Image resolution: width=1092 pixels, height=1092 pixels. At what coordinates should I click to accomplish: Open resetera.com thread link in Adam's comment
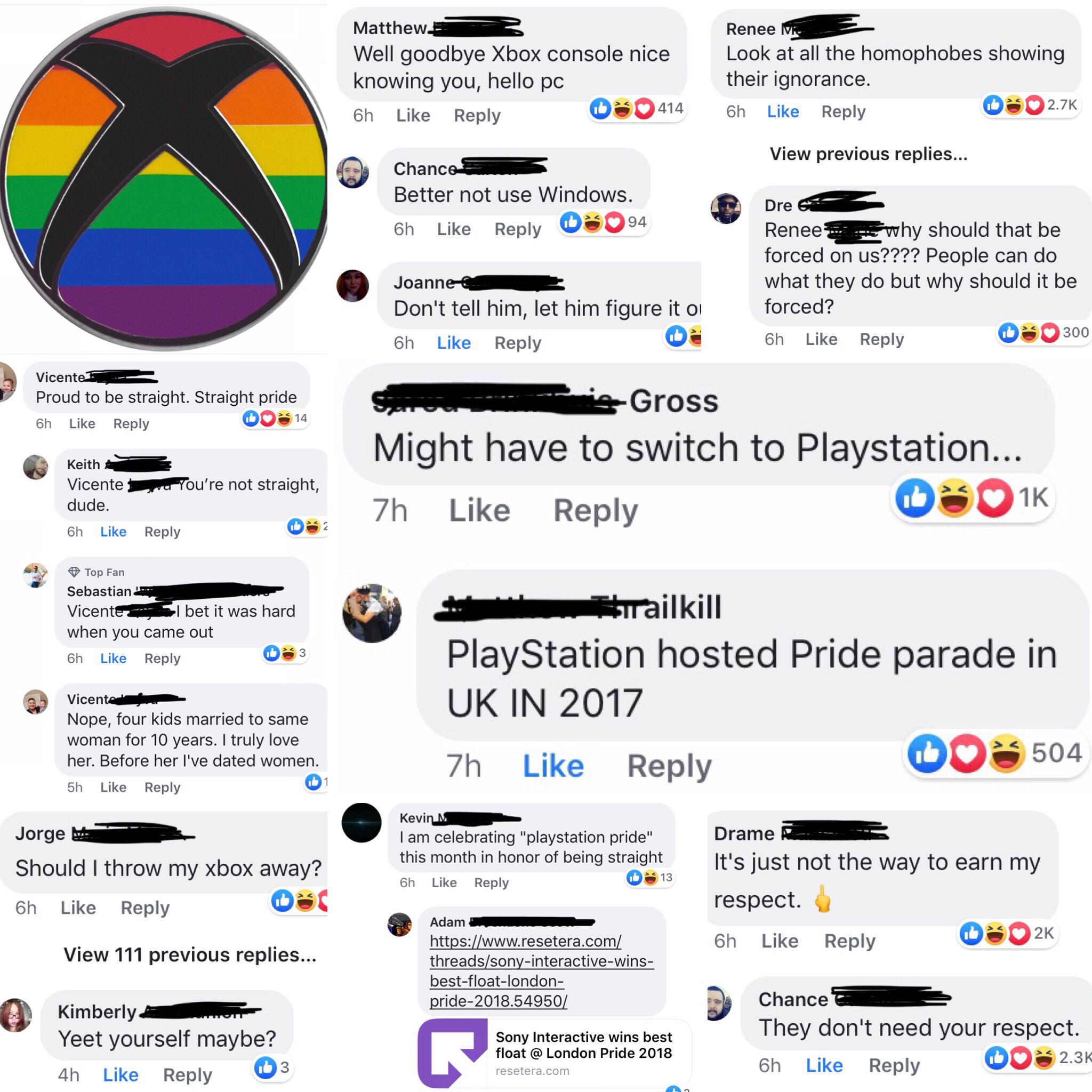pyautogui.click(x=542, y=971)
